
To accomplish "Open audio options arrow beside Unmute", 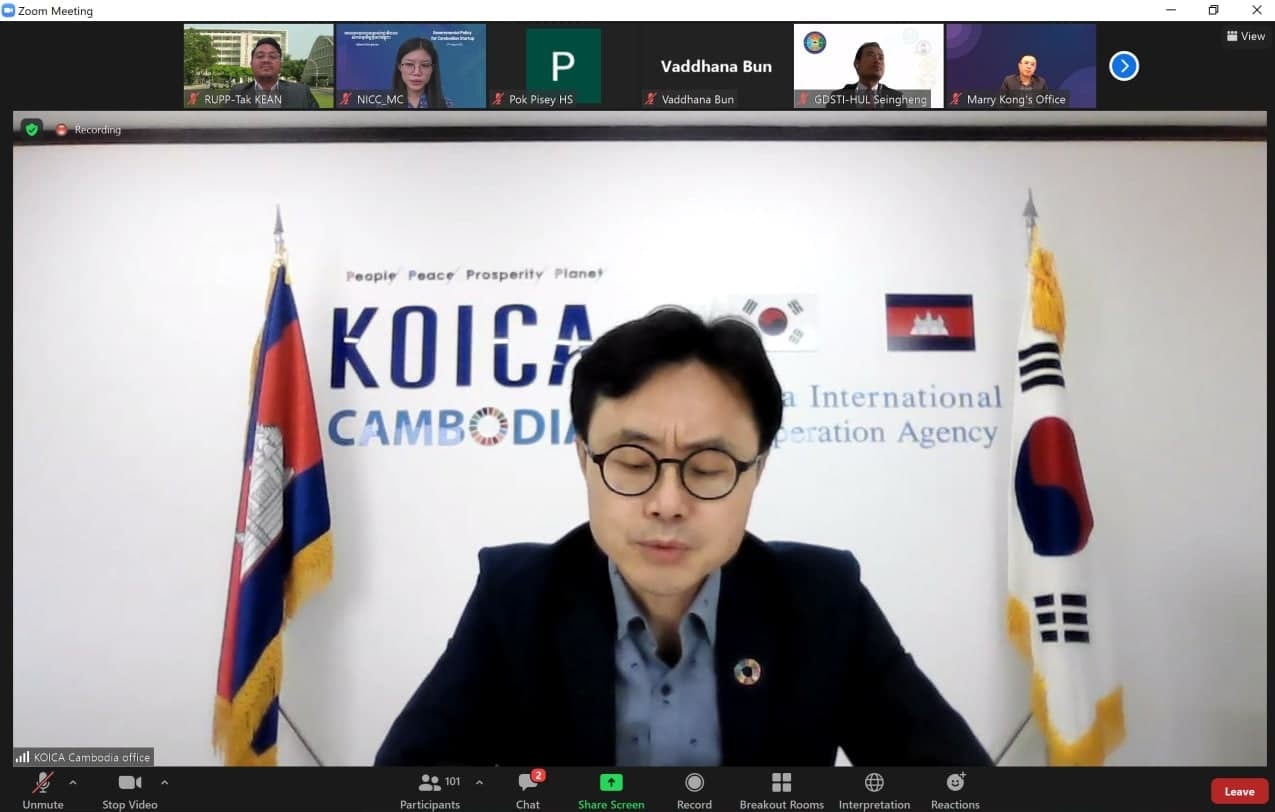I will tap(72, 782).
